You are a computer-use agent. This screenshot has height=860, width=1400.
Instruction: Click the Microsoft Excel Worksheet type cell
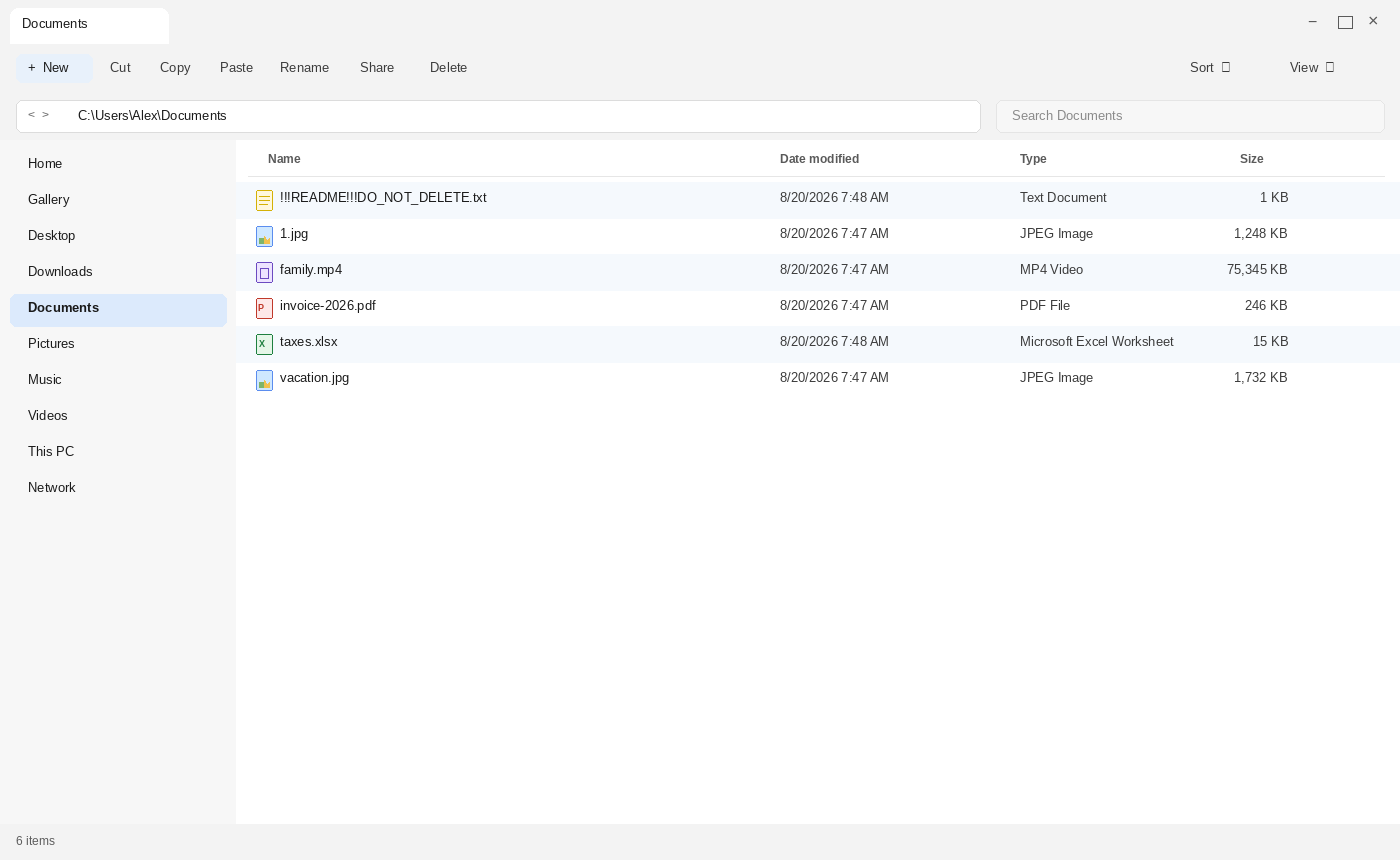[1096, 342]
